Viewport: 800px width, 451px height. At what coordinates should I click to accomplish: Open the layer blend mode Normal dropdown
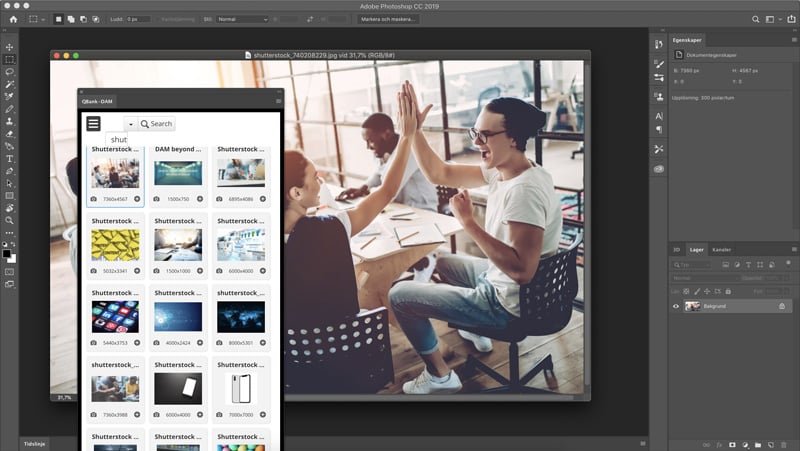click(x=704, y=278)
